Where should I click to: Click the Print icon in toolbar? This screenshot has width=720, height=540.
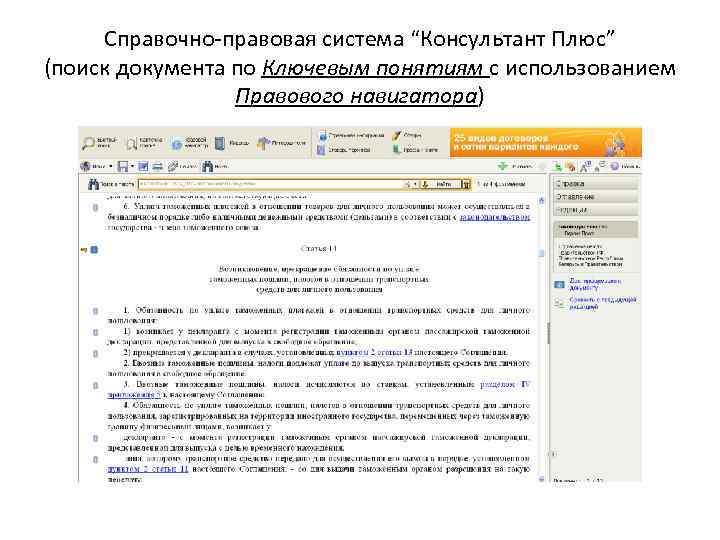(x=158, y=166)
